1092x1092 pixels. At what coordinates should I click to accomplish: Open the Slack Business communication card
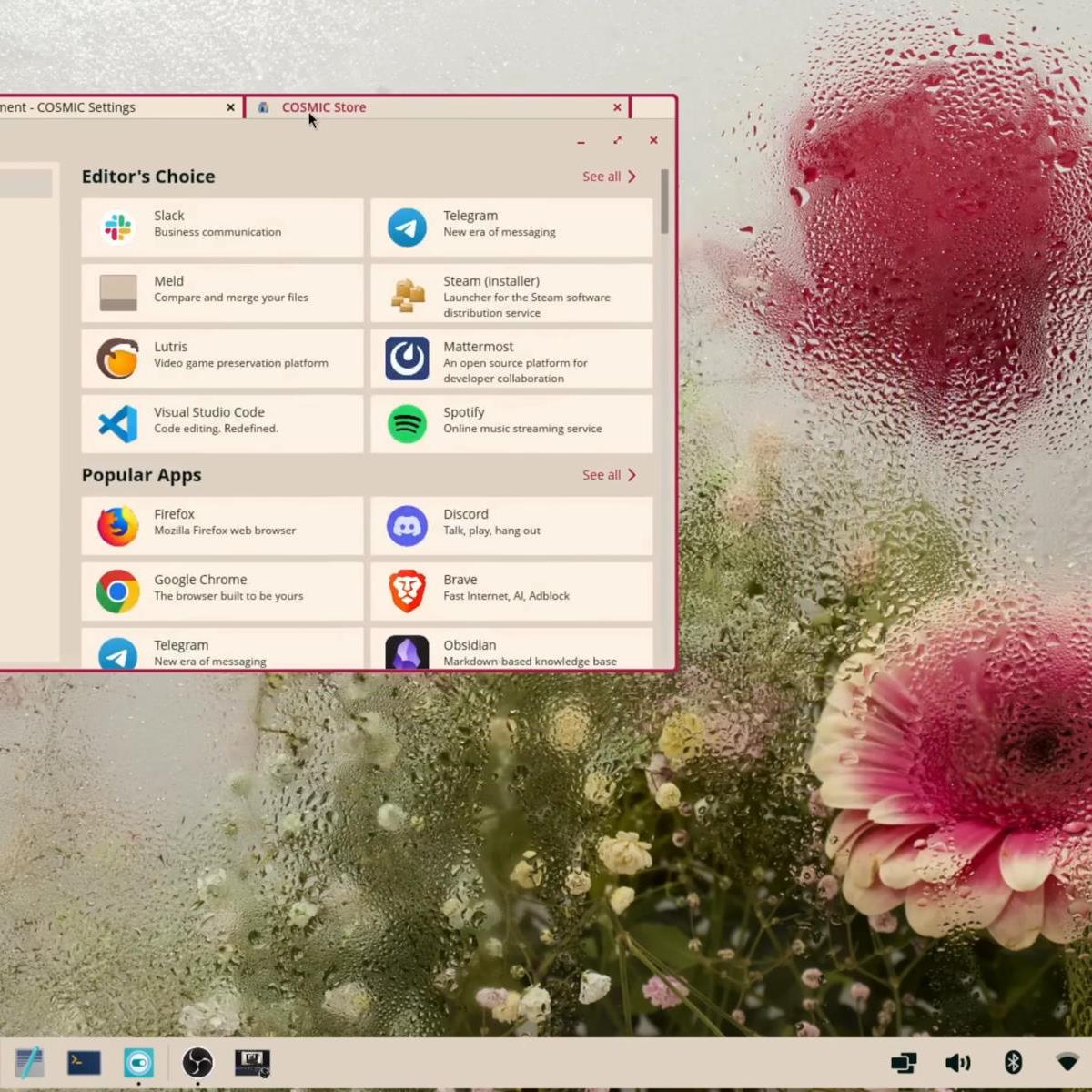click(x=222, y=227)
